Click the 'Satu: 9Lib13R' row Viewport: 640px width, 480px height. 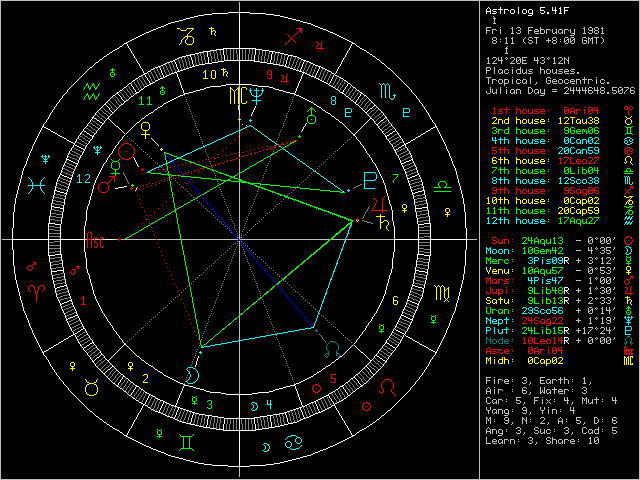(x=560, y=301)
